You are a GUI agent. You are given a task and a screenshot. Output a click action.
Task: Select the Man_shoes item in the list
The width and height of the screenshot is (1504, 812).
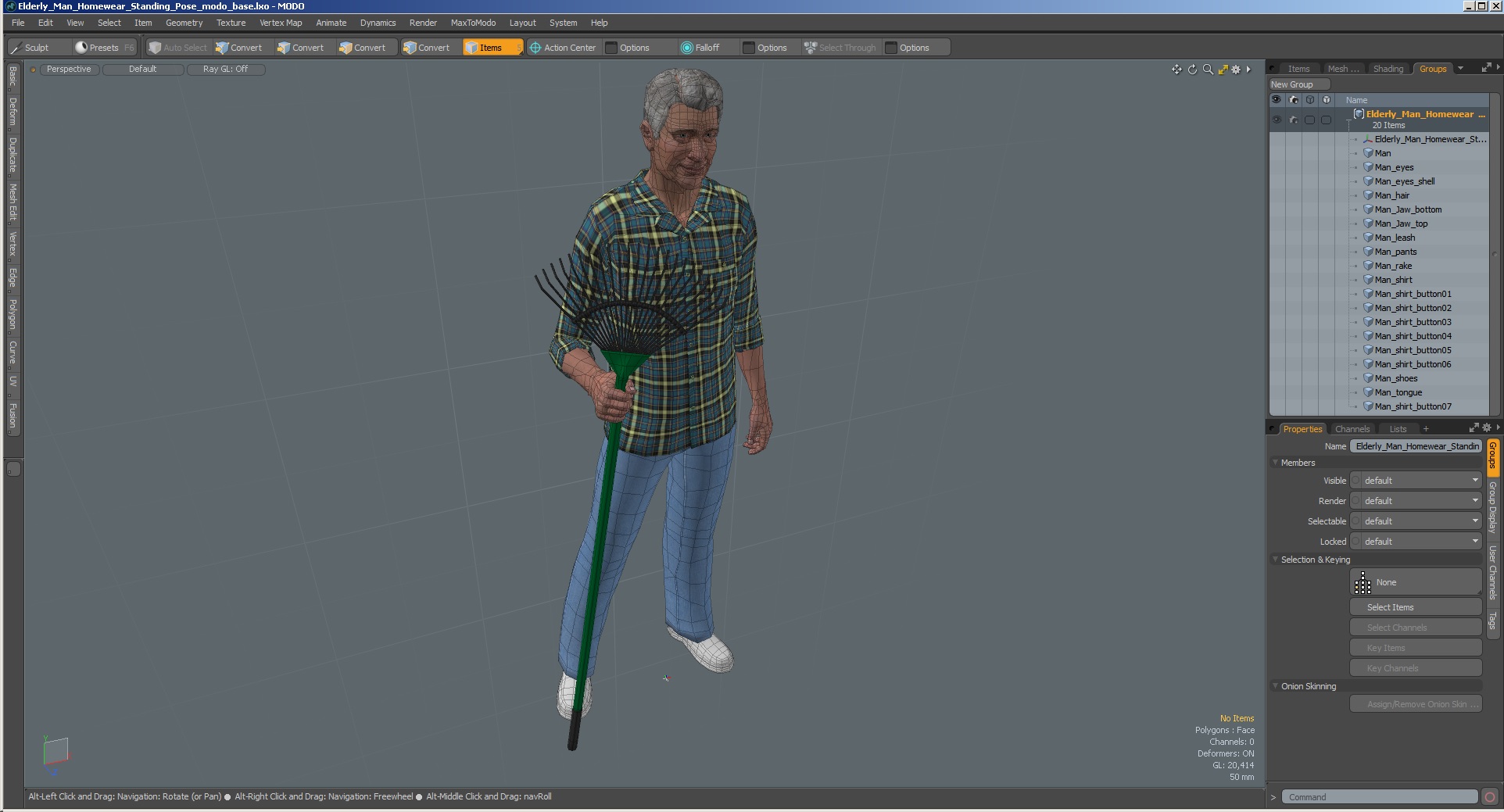tap(1396, 378)
